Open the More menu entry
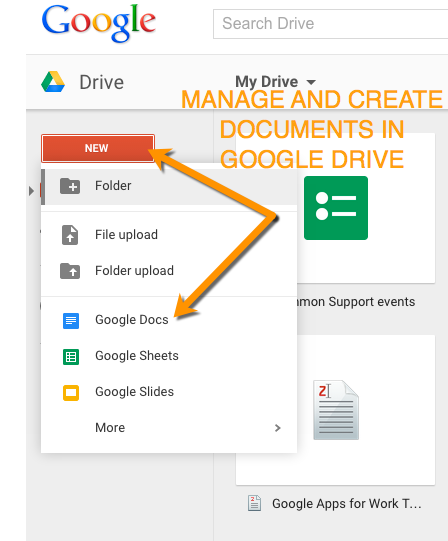 pos(169,428)
